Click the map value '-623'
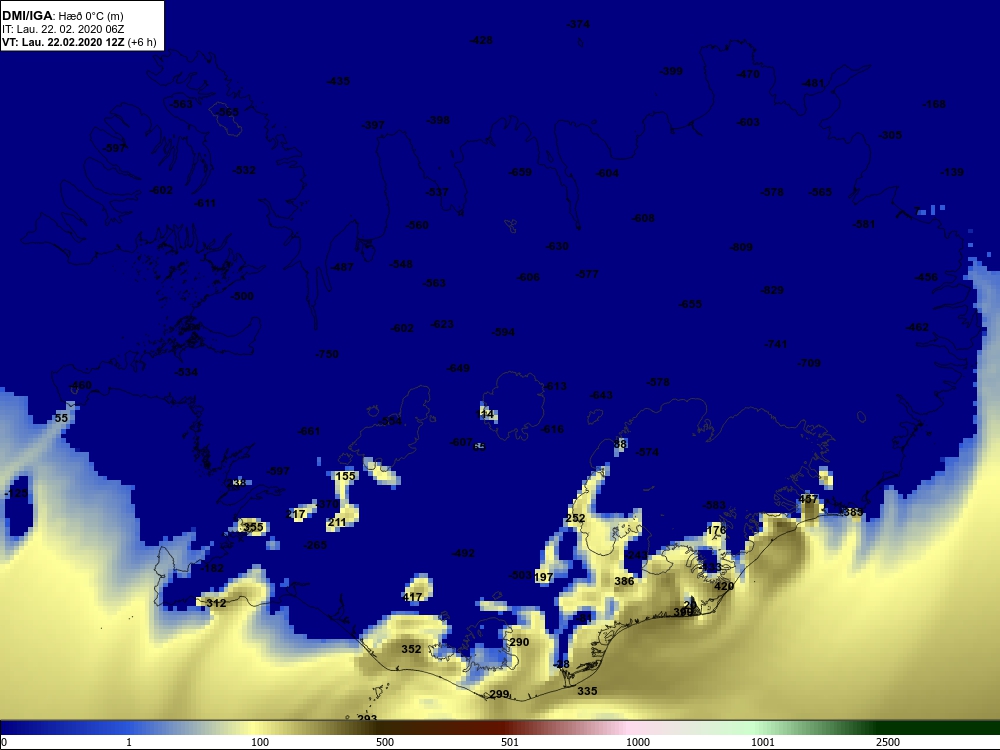1000x750 pixels. tap(442, 324)
